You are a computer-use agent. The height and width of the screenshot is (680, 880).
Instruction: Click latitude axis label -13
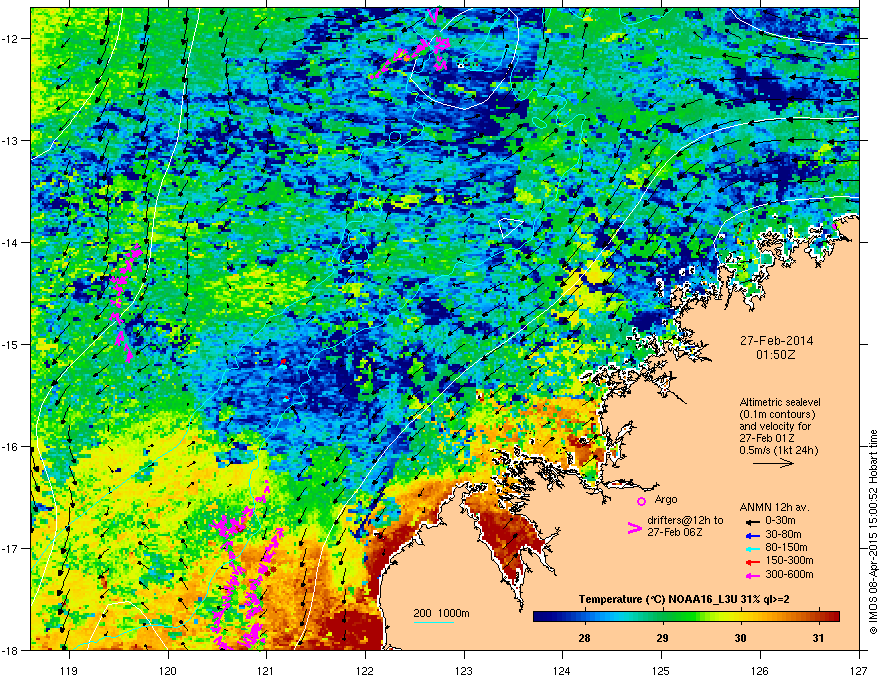click(x=10, y=140)
